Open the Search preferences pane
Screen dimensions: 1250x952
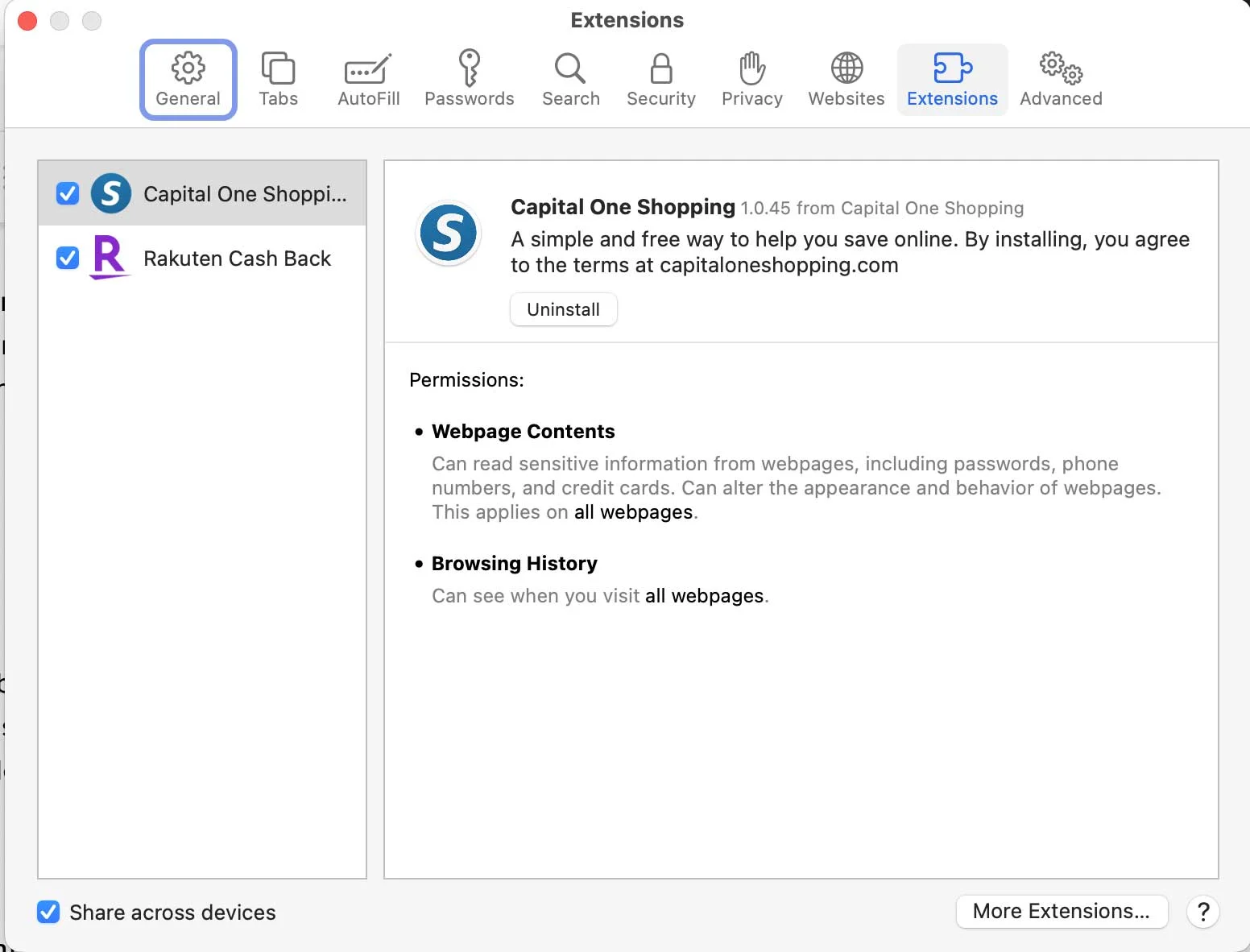570,80
